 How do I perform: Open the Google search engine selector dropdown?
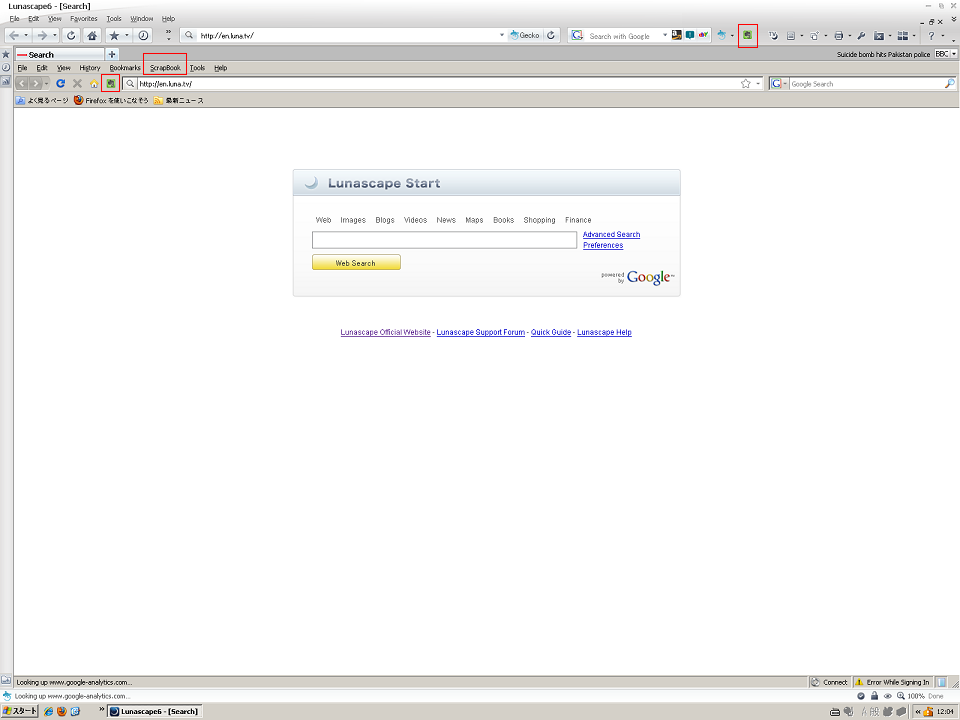click(x=786, y=83)
